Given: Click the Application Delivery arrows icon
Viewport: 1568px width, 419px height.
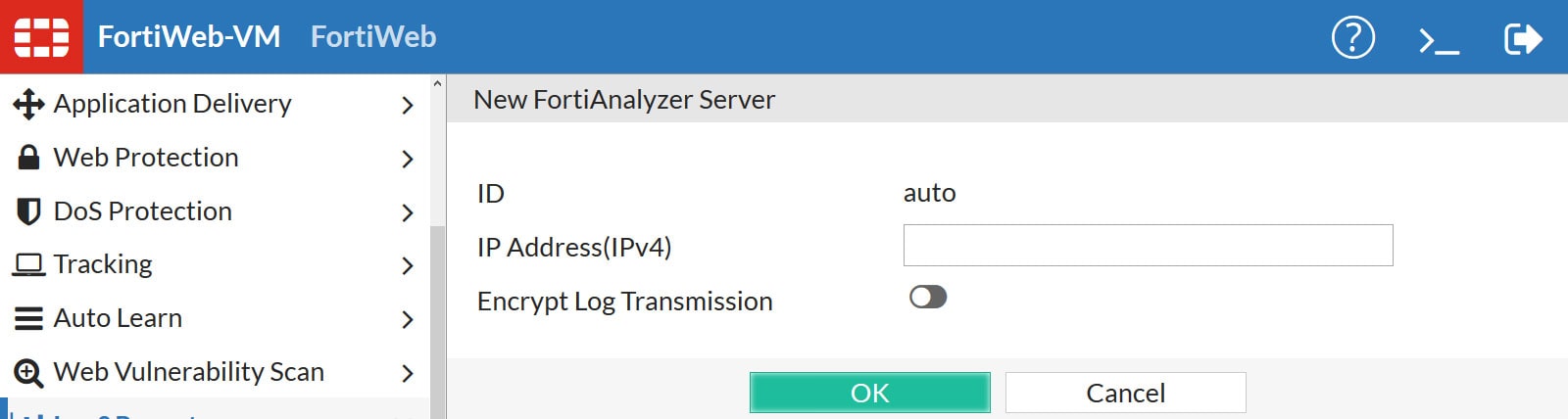Looking at the screenshot, I should click(x=28, y=104).
